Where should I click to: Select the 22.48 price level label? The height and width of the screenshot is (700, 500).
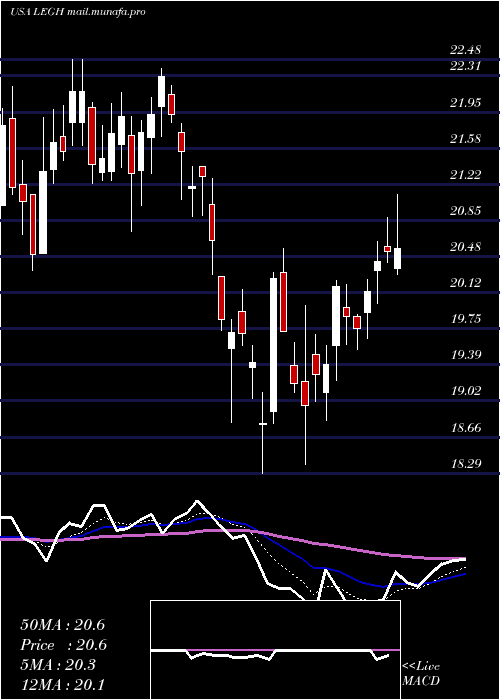465,50
